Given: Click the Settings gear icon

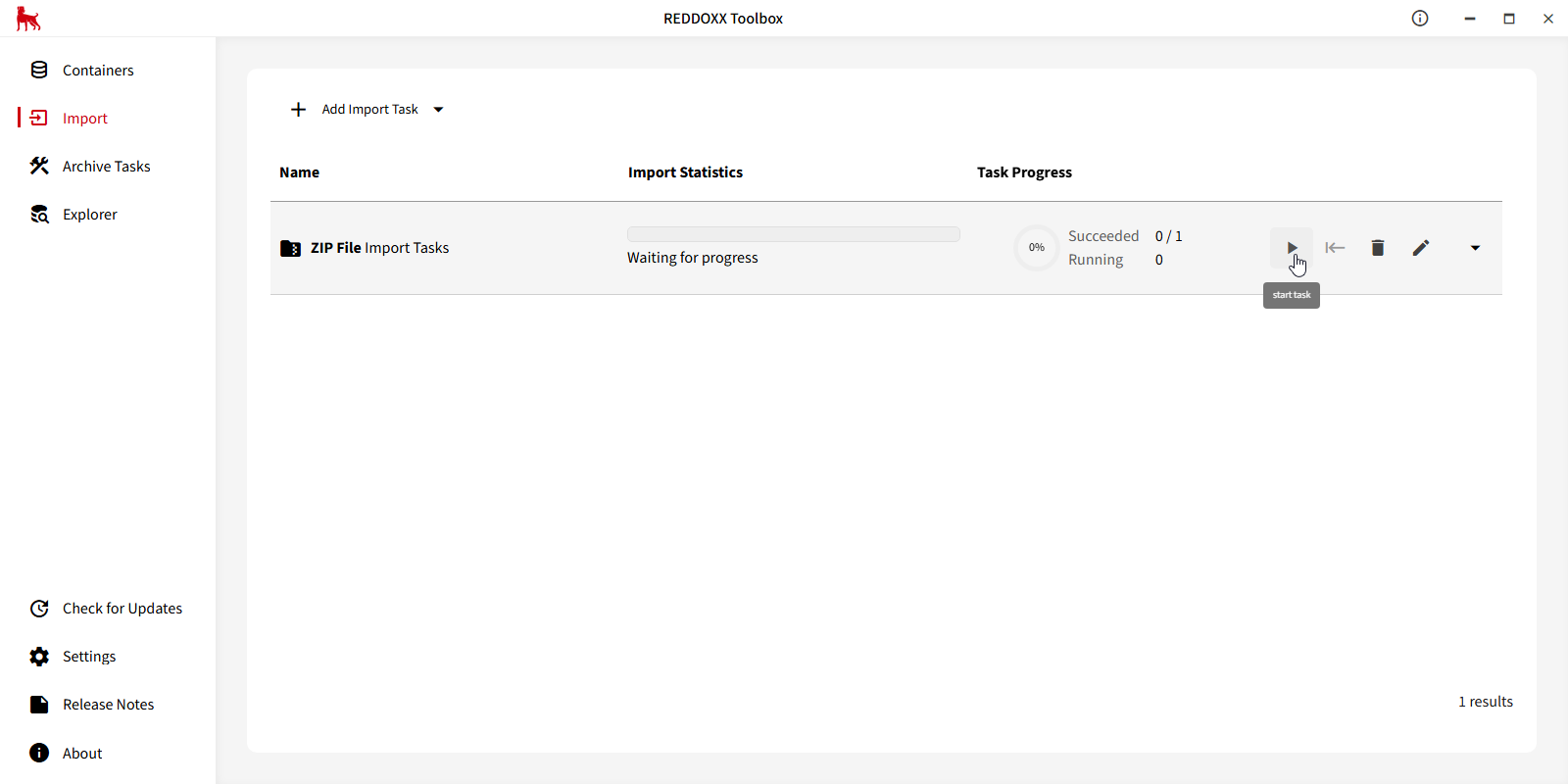Looking at the screenshot, I should (x=39, y=657).
